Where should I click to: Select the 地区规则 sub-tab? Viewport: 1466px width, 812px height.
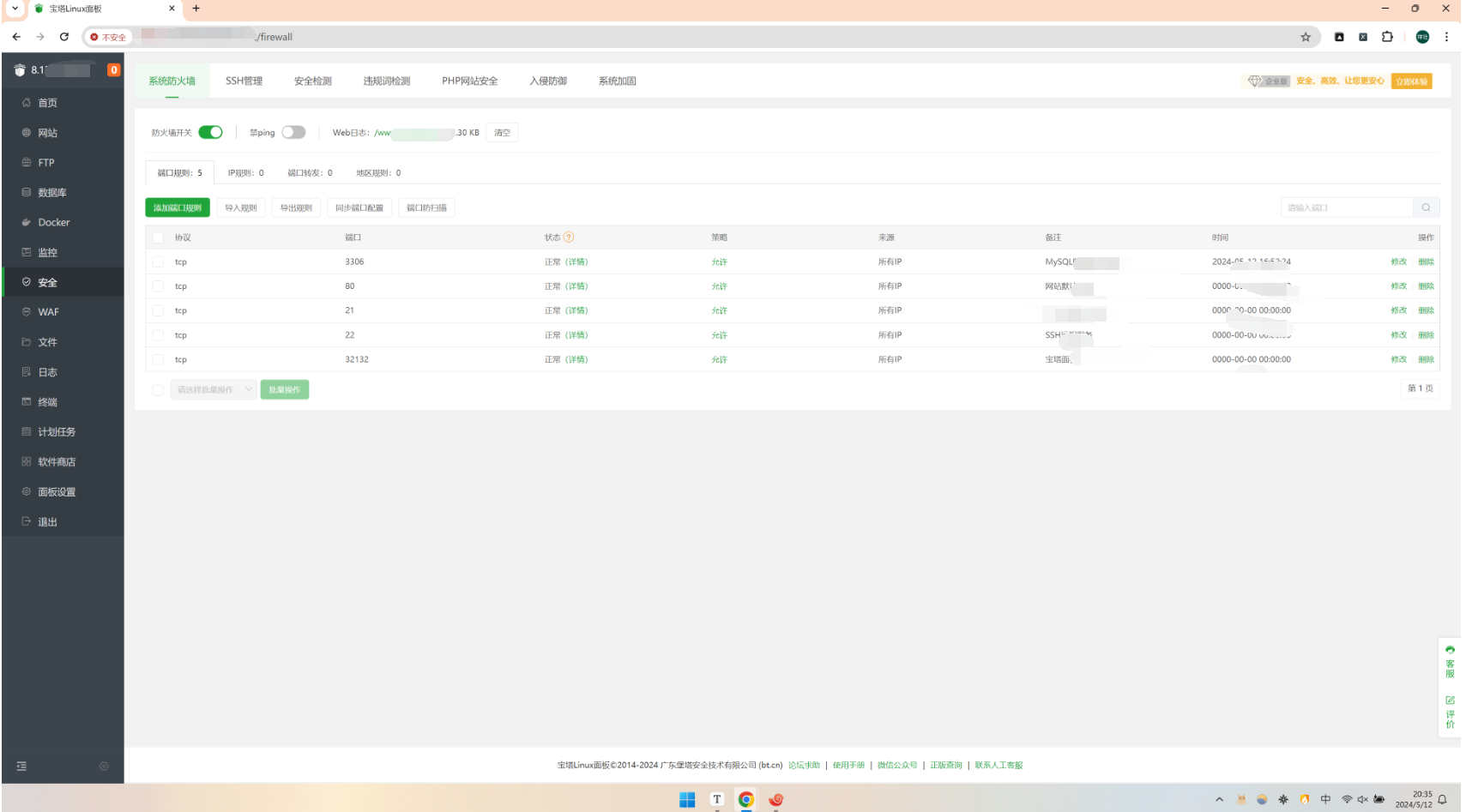[x=378, y=173]
